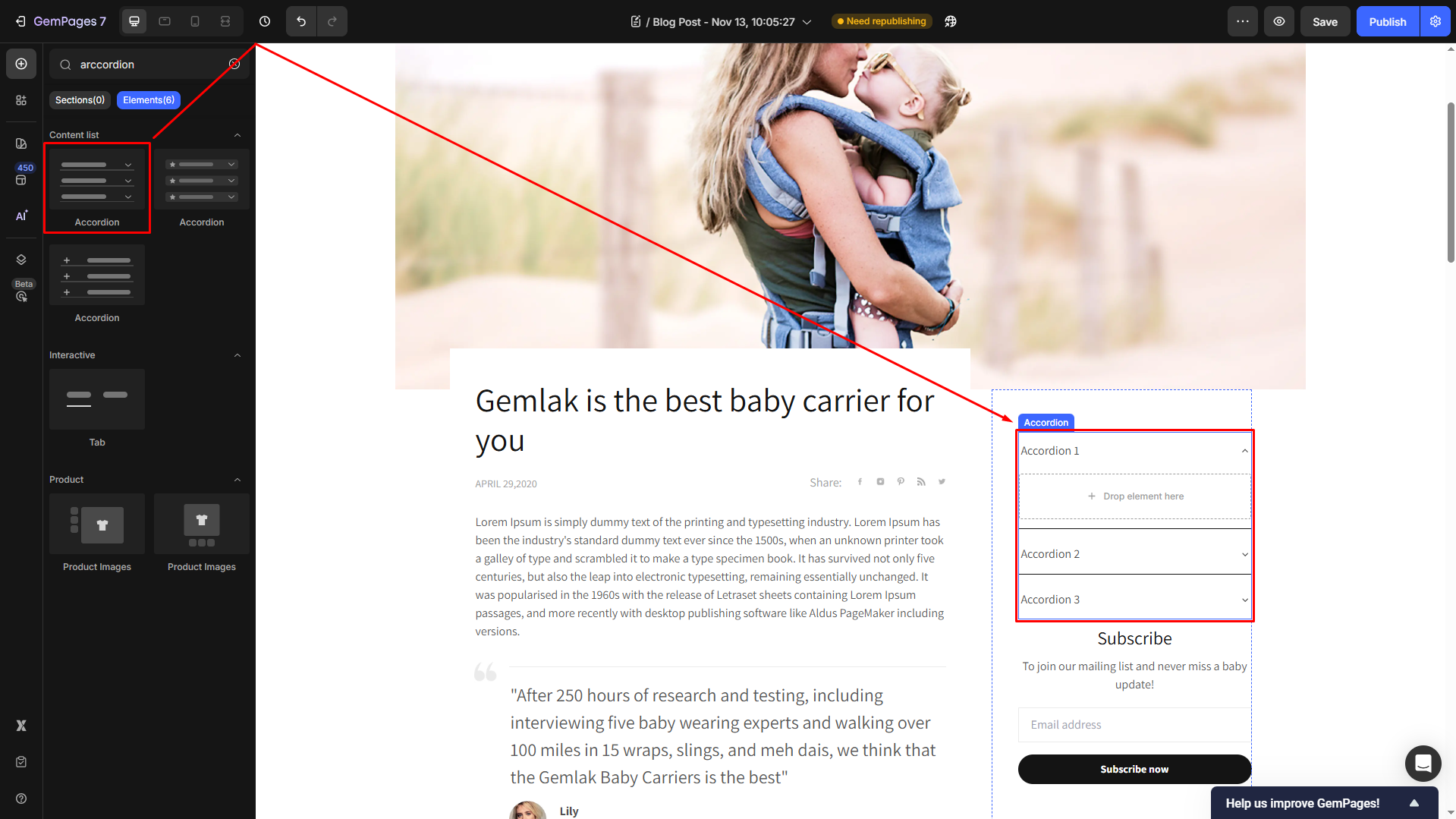1456x819 pixels.
Task: Switch to desktop device view
Action: pyautogui.click(x=134, y=21)
